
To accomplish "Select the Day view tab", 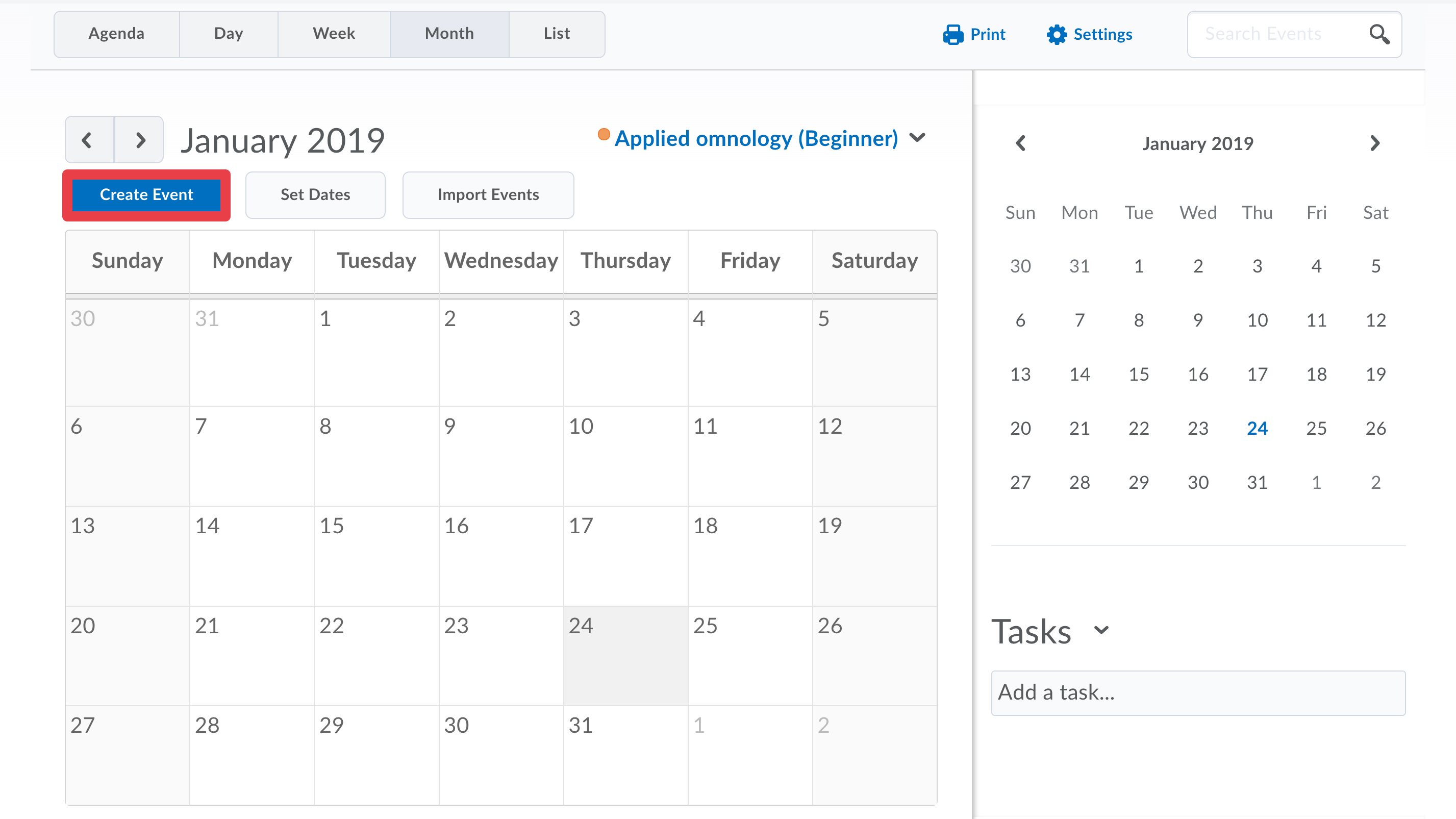I will point(229,34).
